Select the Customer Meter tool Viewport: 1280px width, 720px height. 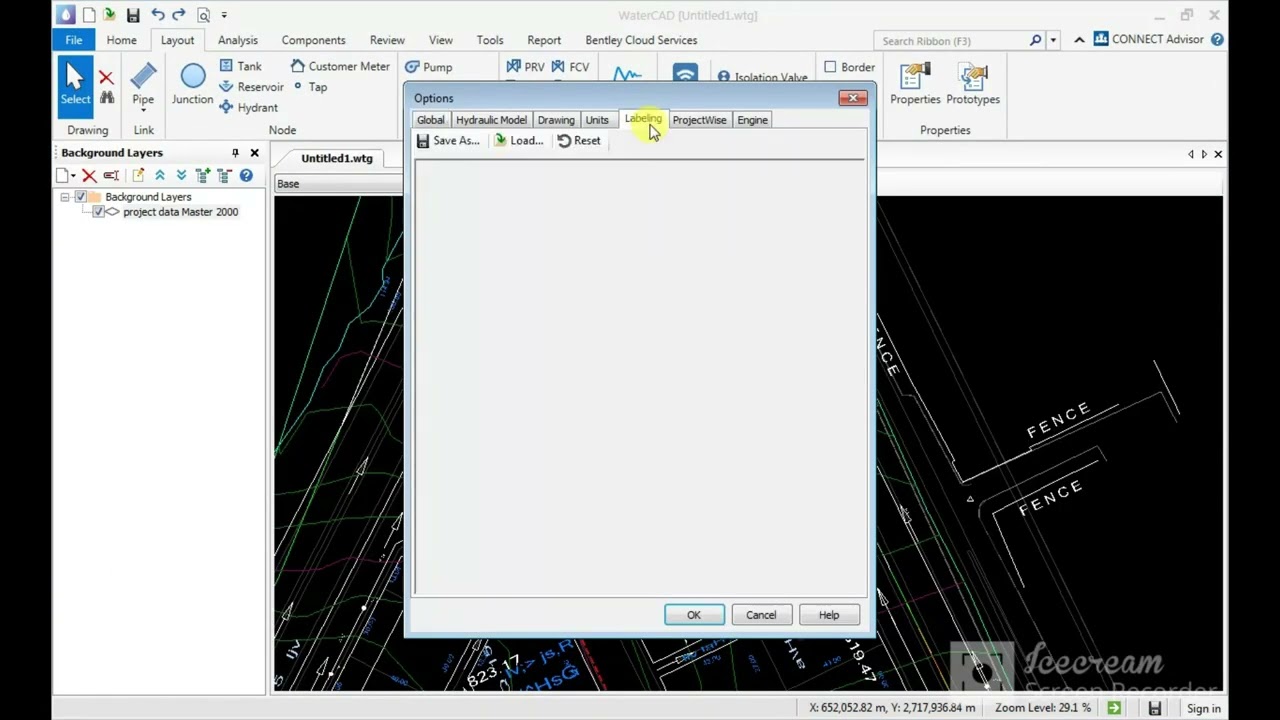(340, 66)
